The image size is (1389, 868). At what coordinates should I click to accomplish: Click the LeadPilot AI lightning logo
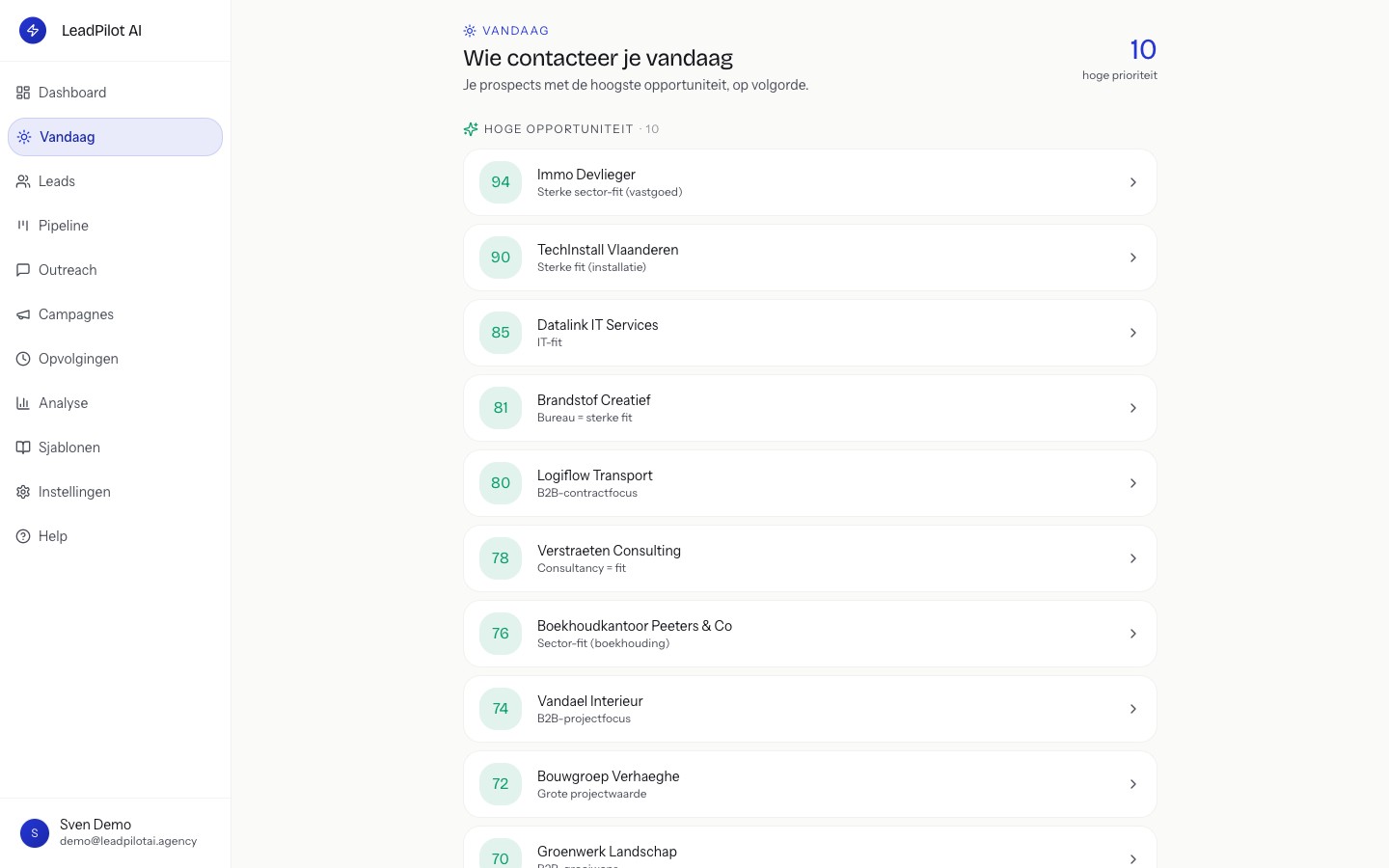click(33, 31)
